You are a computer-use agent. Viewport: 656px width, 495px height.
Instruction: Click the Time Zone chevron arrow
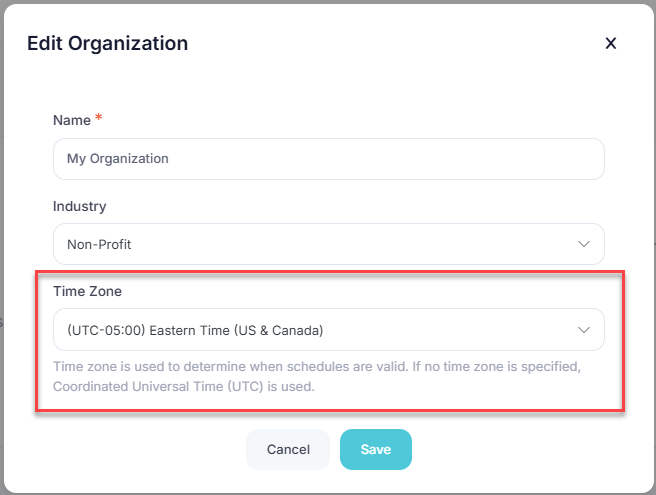click(584, 329)
